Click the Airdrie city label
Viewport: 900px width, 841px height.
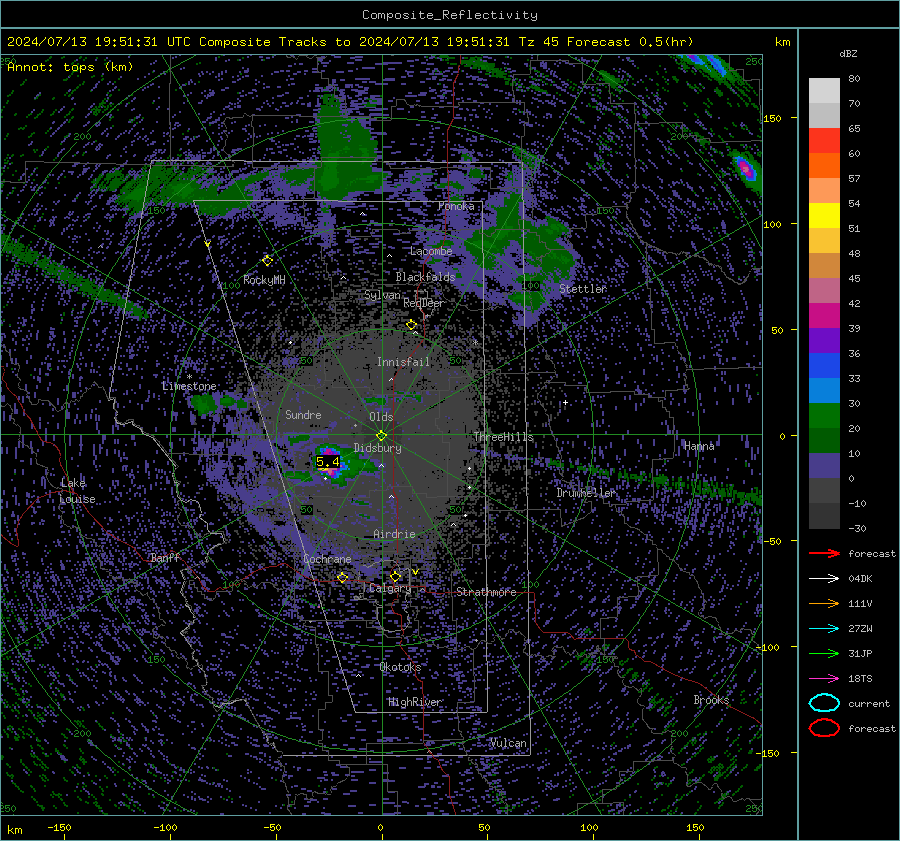[394, 534]
